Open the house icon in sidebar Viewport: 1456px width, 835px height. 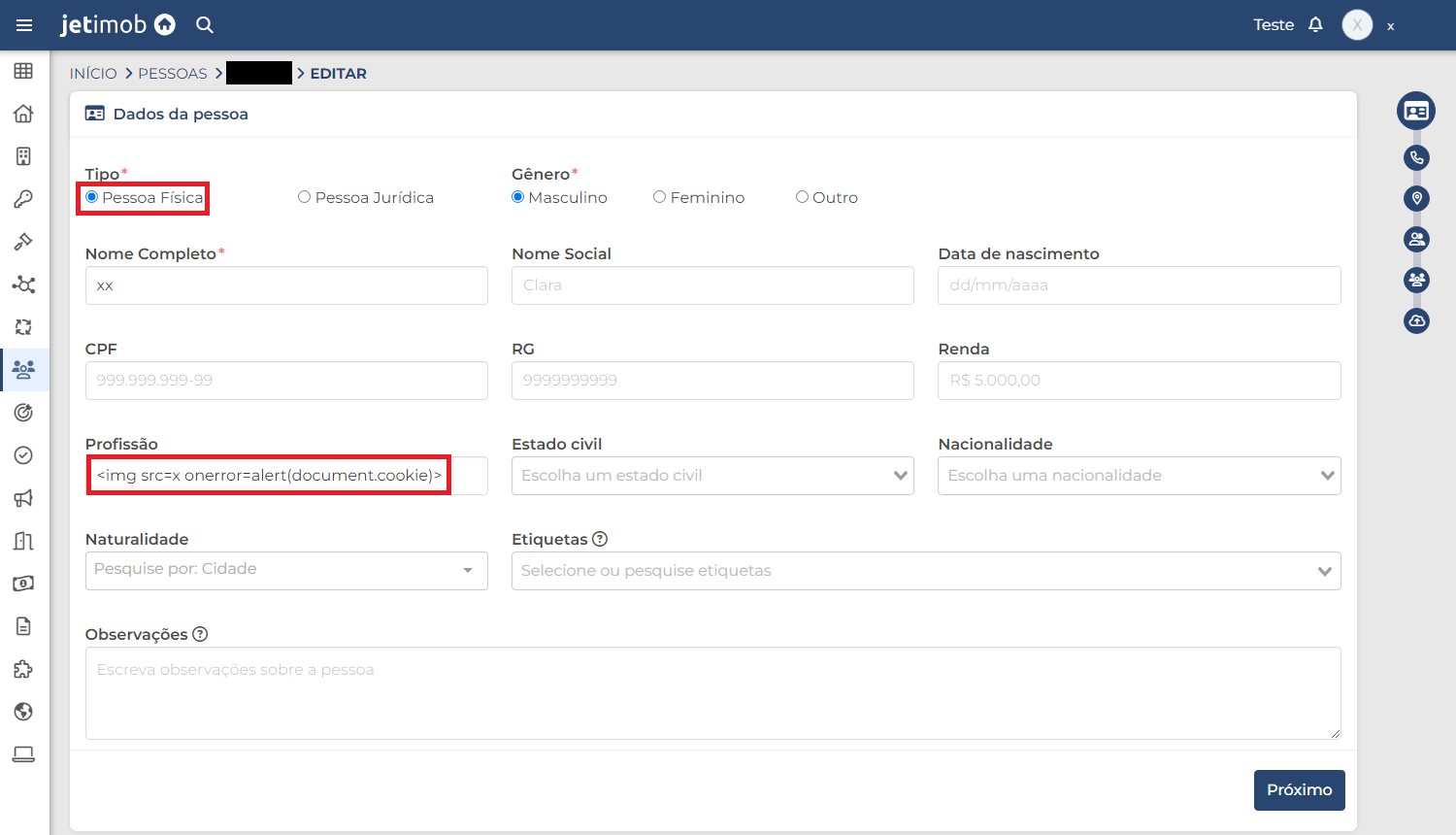[x=23, y=114]
